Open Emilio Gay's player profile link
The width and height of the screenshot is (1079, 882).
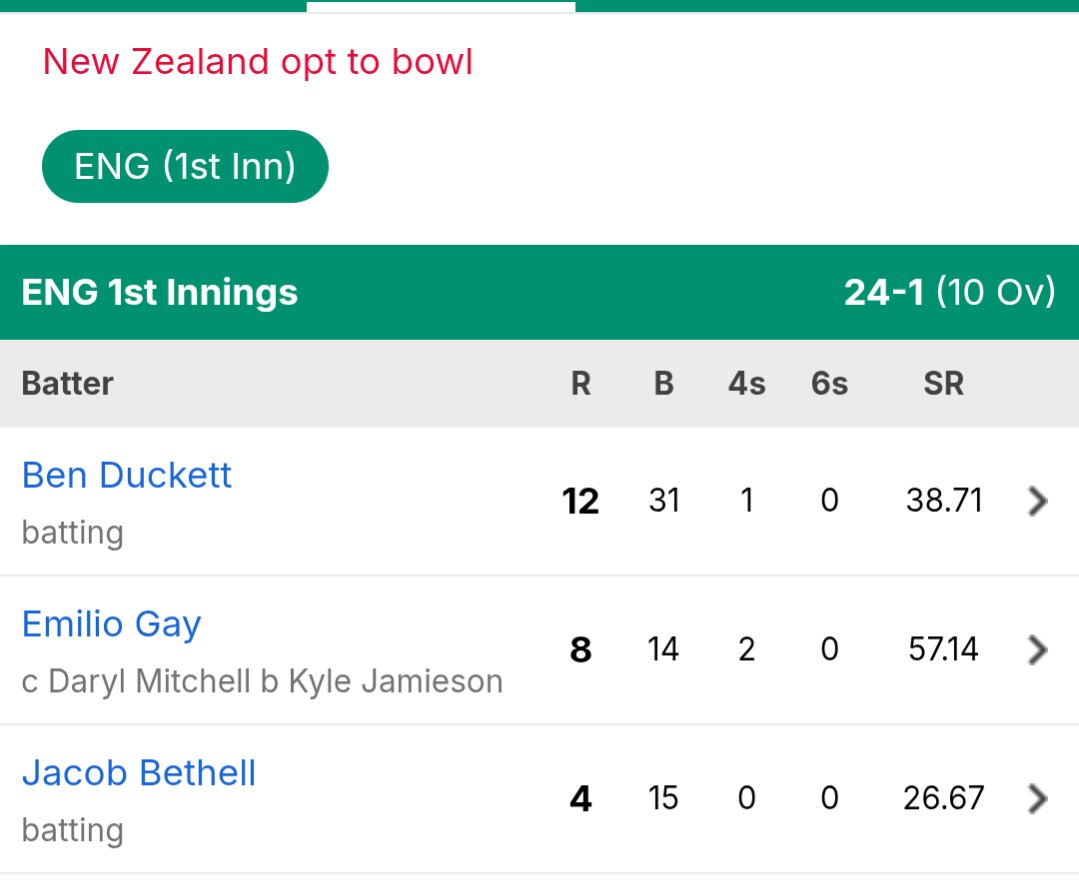[111, 625]
